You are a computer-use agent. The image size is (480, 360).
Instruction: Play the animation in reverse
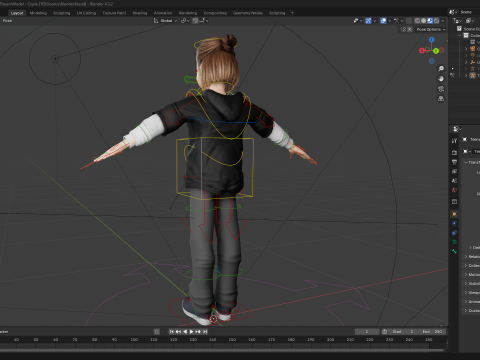coord(185,332)
